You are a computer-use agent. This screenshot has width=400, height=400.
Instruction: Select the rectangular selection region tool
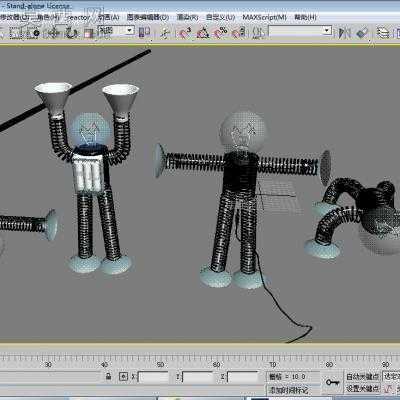pos(17,33)
